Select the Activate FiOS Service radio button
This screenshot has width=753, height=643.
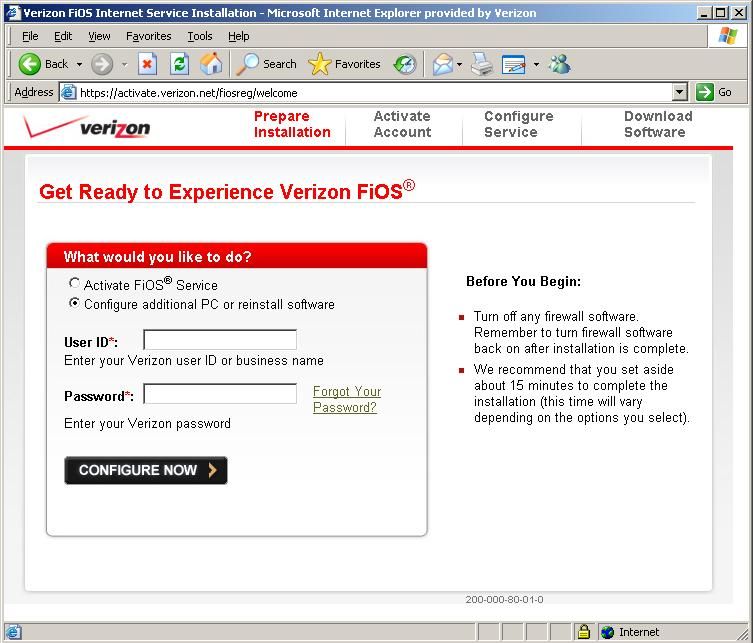tap(75, 284)
